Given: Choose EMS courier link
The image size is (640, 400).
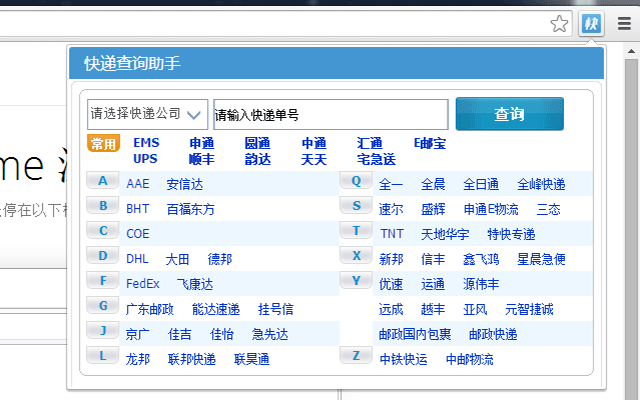Looking at the screenshot, I should [146, 143].
